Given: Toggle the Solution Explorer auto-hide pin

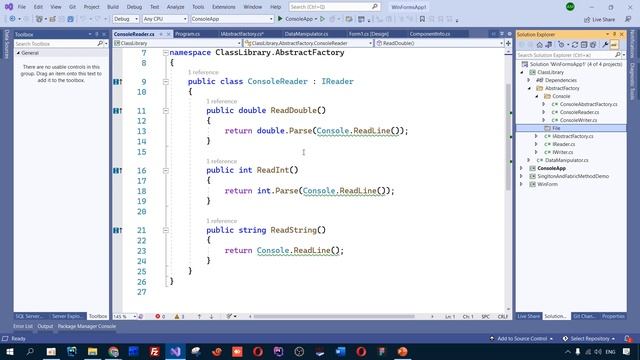Looking at the screenshot, I should tap(614, 34).
